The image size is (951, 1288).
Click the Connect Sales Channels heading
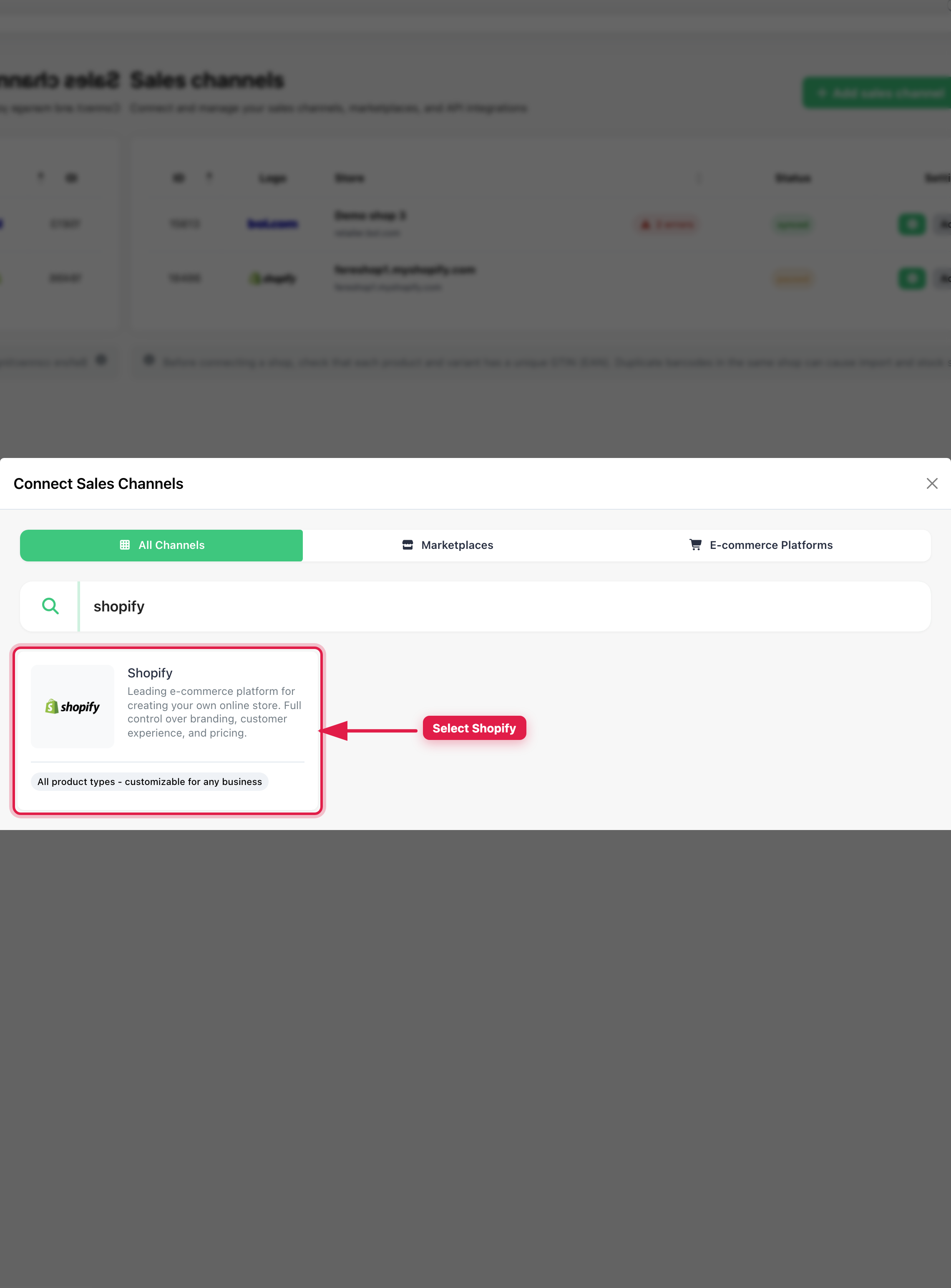[98, 483]
